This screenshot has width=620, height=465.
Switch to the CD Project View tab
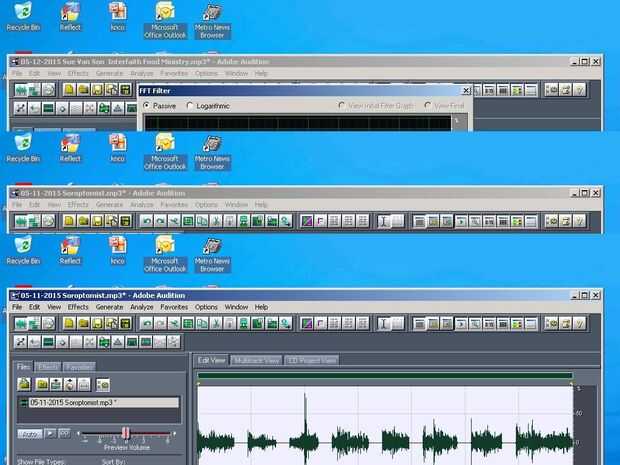point(312,360)
